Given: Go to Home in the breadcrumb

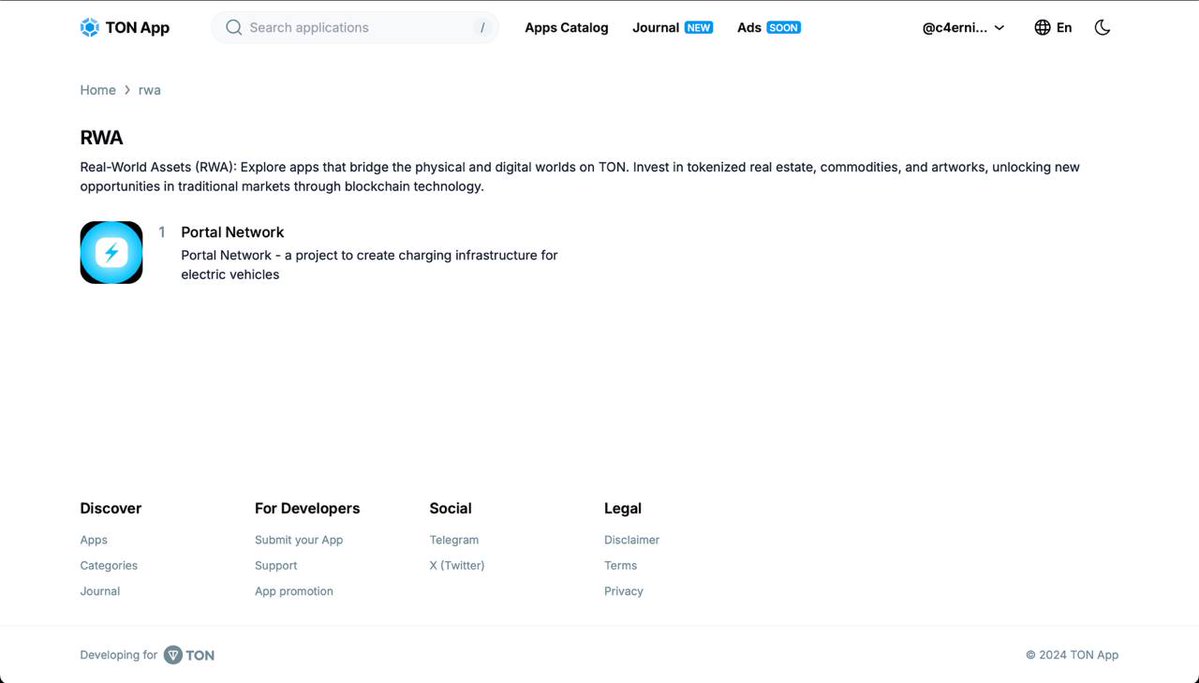Looking at the screenshot, I should click(x=98, y=90).
